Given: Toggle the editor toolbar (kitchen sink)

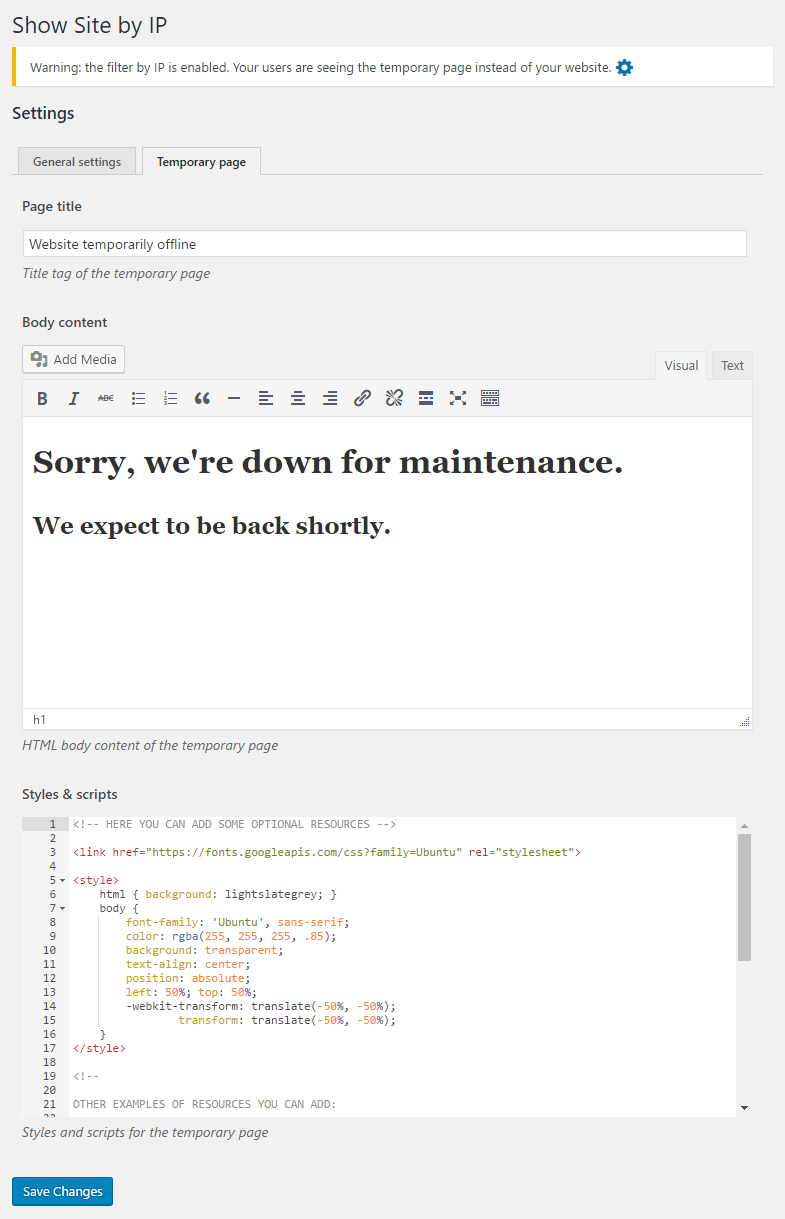Looking at the screenshot, I should [x=490, y=398].
